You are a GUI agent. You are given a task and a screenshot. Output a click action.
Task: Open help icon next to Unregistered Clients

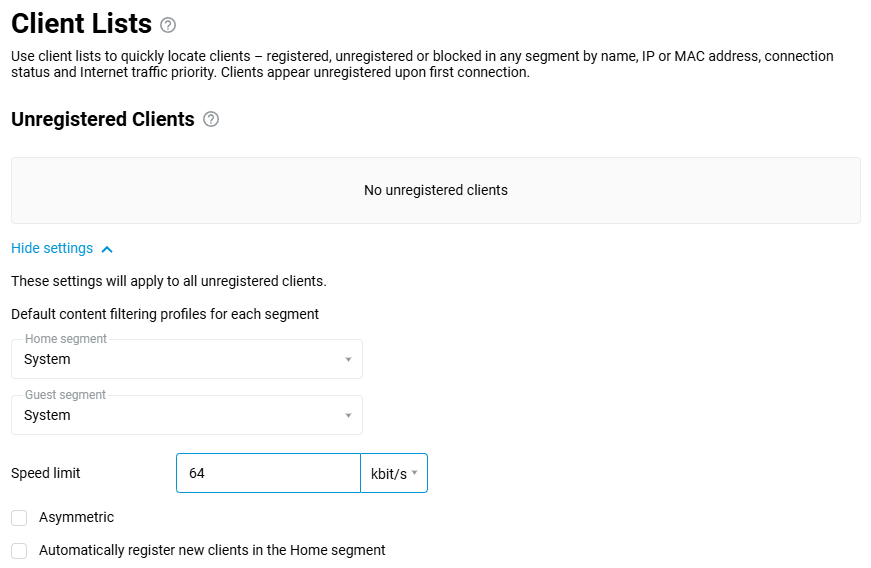pos(211,119)
